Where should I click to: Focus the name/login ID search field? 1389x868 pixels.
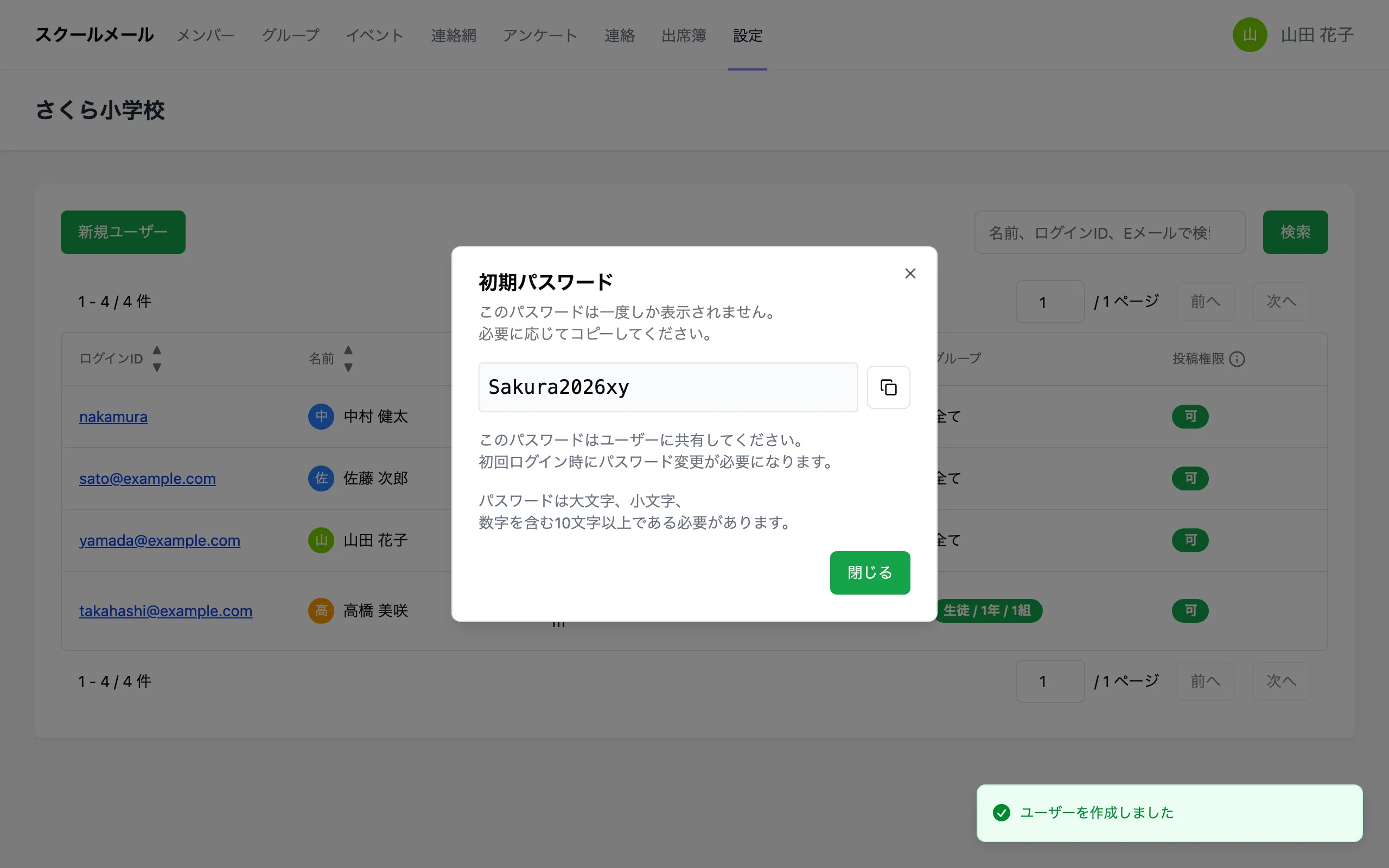(1110, 233)
